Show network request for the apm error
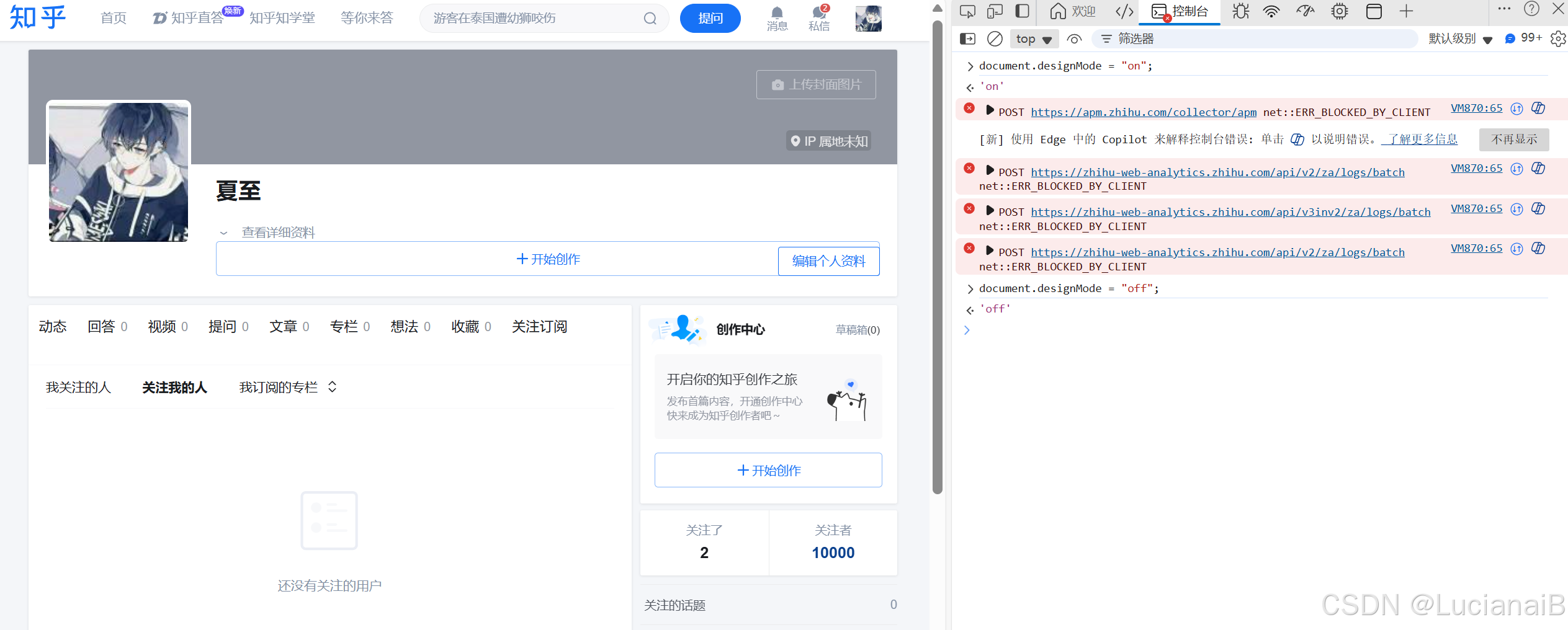The height and width of the screenshot is (630, 1568). tap(1516, 109)
